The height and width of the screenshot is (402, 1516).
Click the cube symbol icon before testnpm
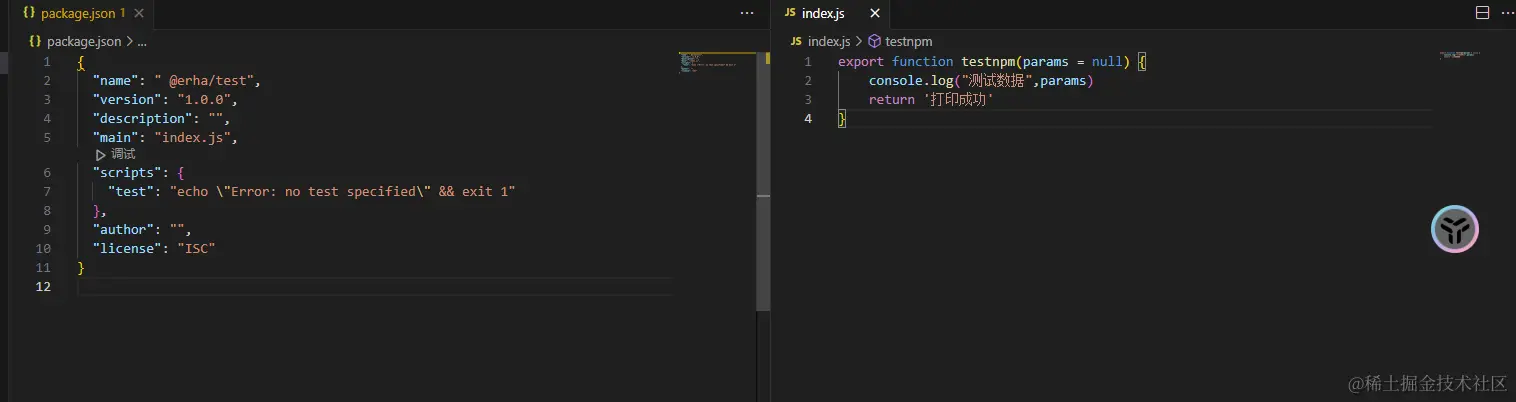(874, 41)
